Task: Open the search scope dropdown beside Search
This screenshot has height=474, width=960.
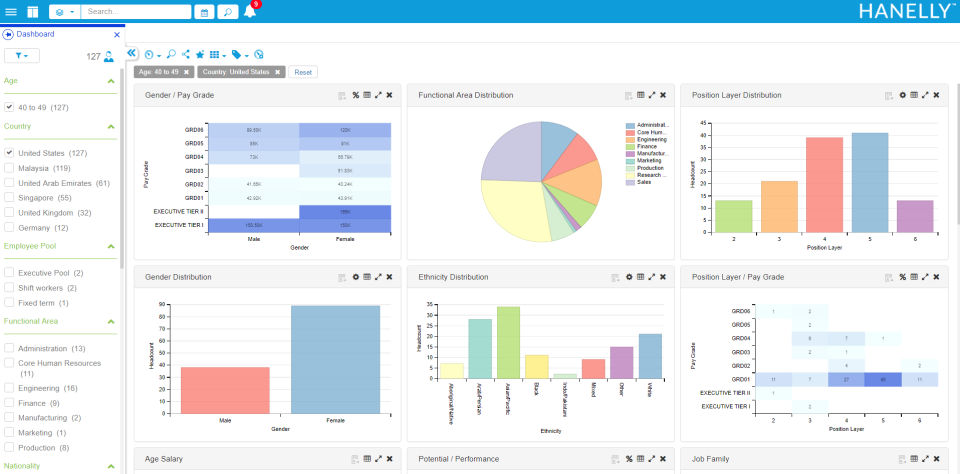Action: click(64, 12)
